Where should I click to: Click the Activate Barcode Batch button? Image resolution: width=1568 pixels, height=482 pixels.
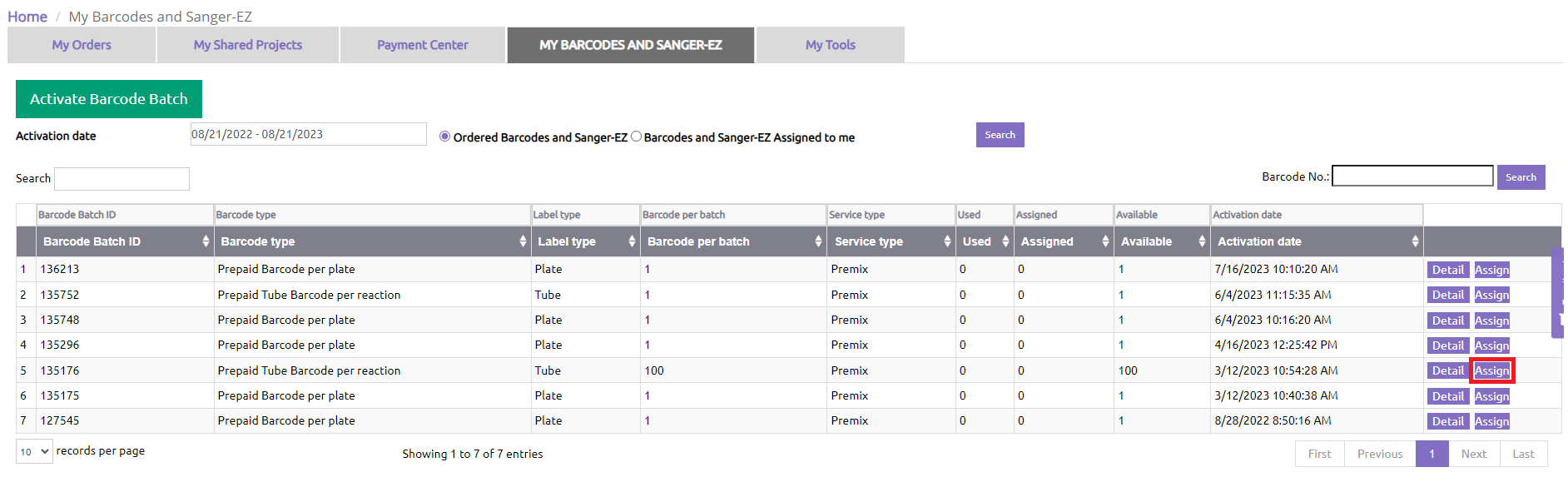point(109,99)
